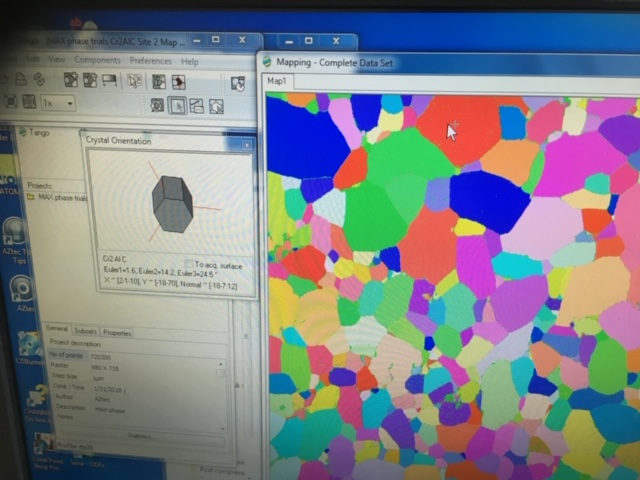Click the dark red phase map icon
This screenshot has height=480, width=640.
point(178,82)
